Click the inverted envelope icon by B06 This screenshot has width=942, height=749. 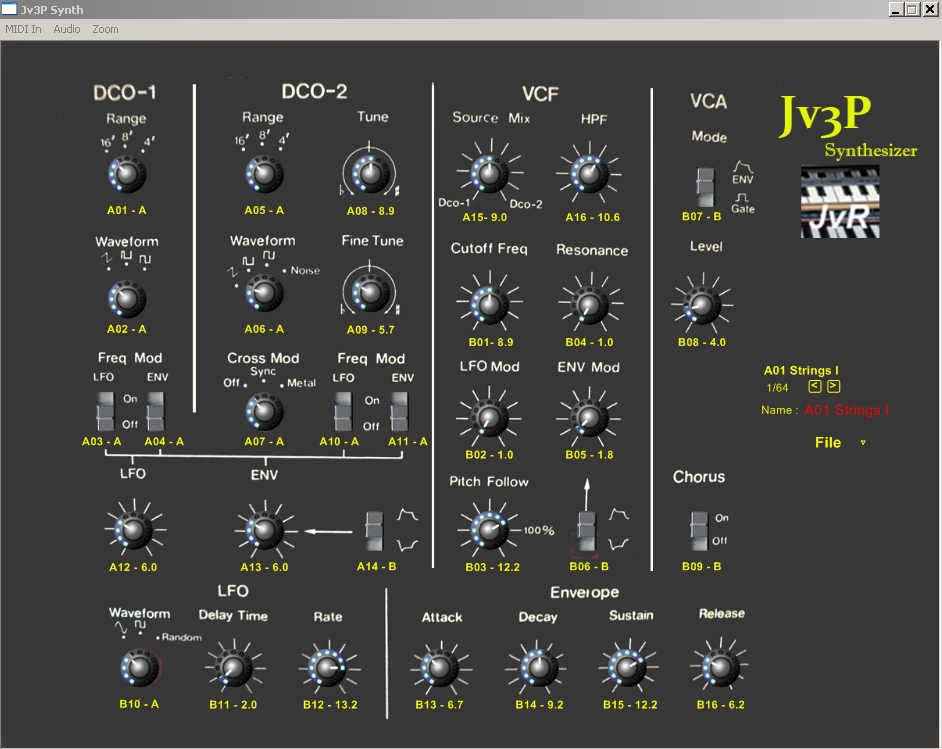[619, 544]
